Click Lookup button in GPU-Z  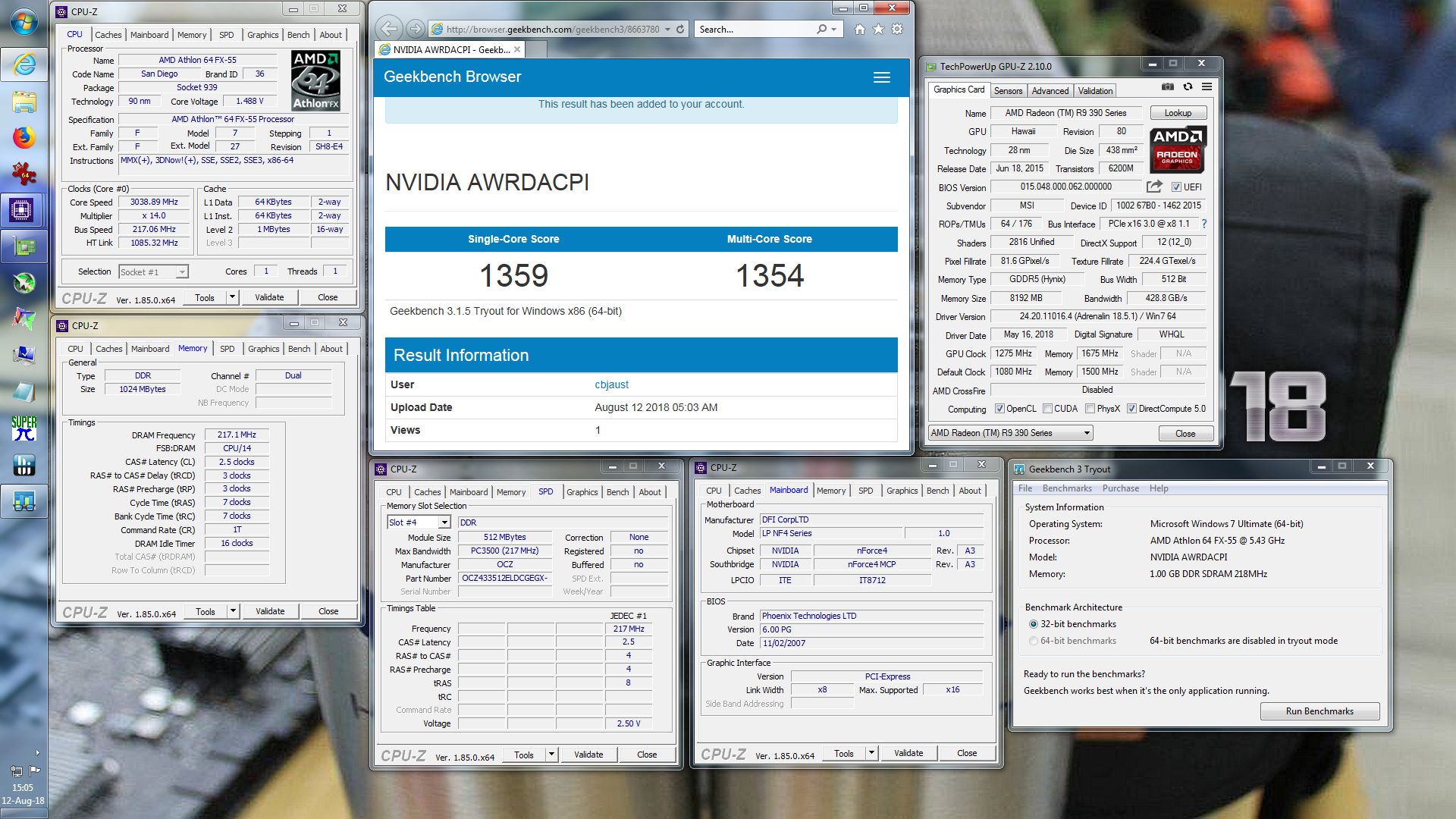(x=1178, y=113)
